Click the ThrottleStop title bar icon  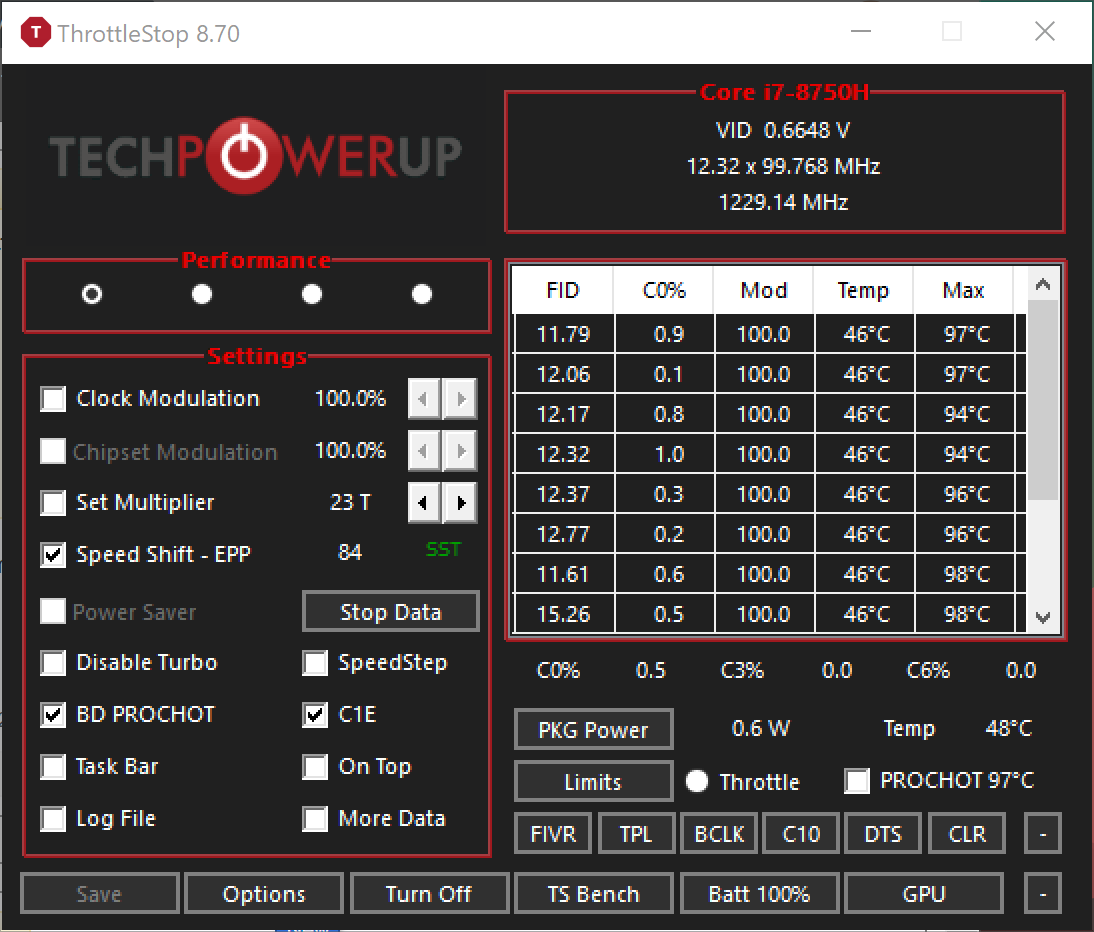[37, 33]
